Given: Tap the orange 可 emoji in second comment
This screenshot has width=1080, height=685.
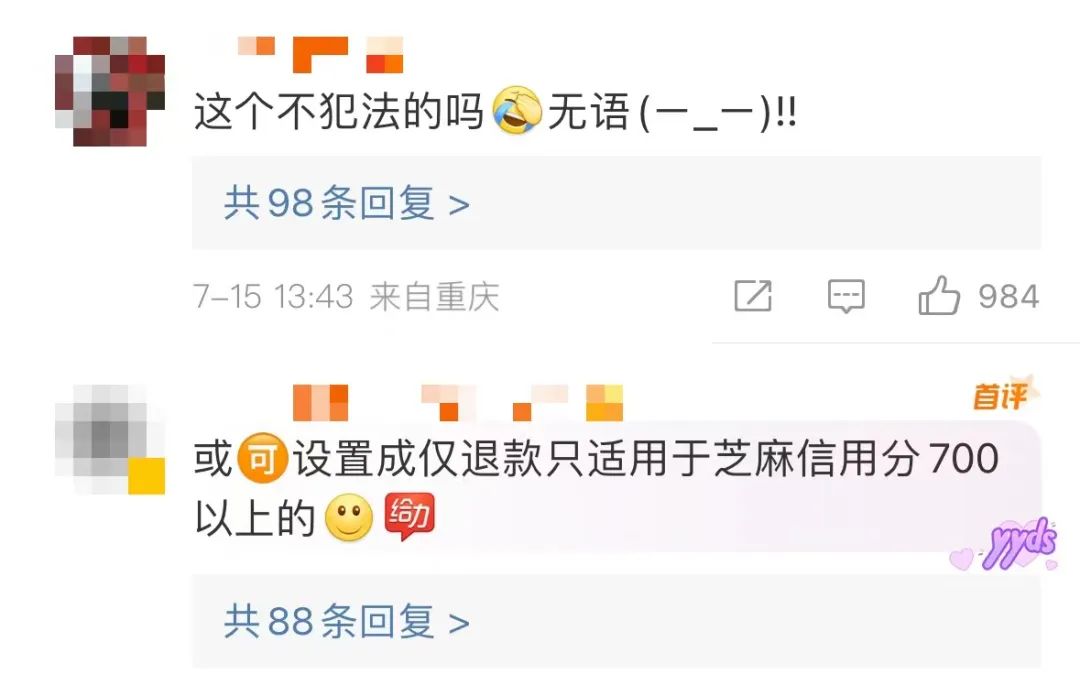Looking at the screenshot, I should 262,458.
